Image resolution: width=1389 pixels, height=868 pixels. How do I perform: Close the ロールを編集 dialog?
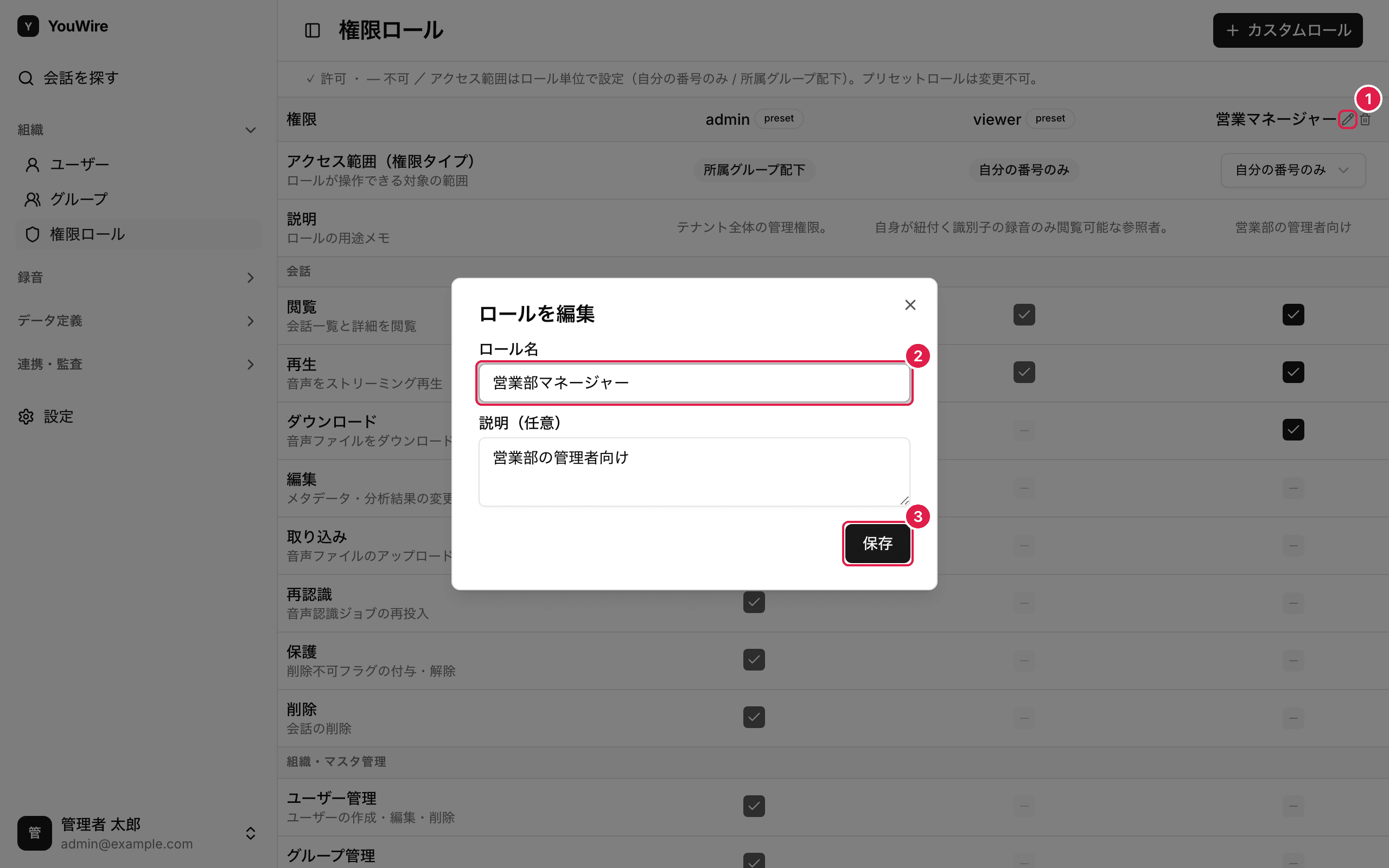click(x=910, y=305)
